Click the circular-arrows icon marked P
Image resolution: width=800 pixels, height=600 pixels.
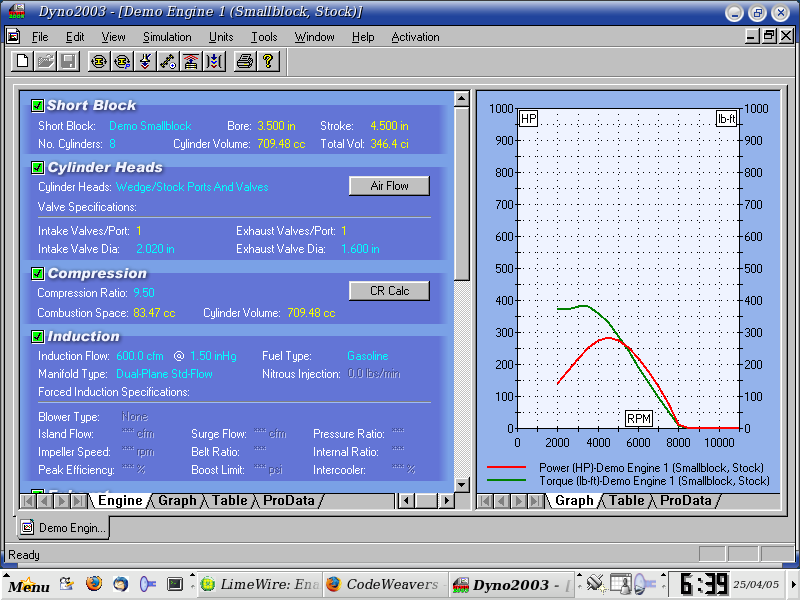click(122, 62)
